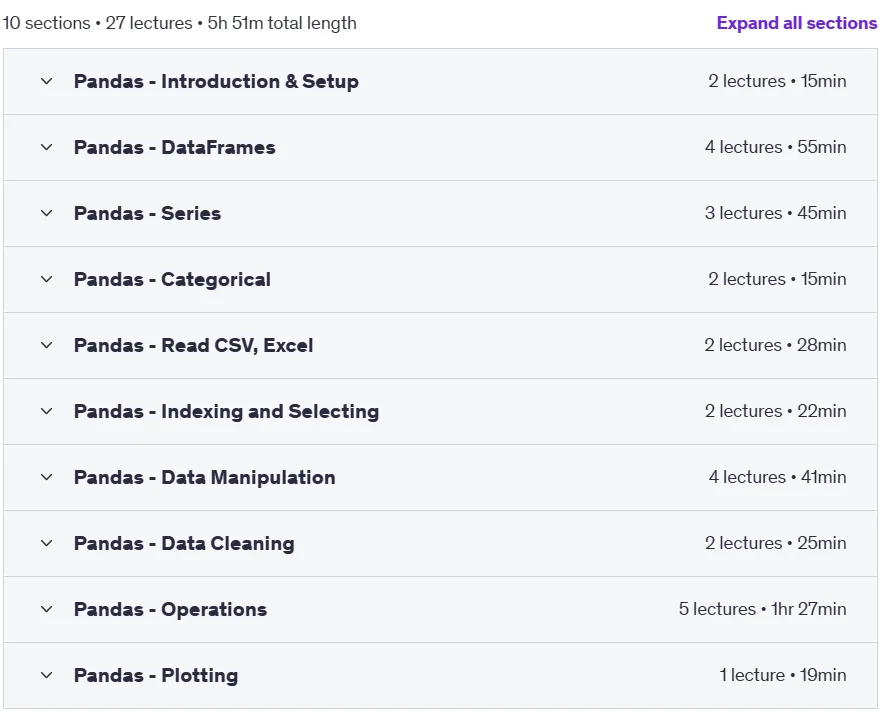This screenshot has height=712, width=880.
Task: Click the chevron beside Pandas - Series
Action: (x=47, y=213)
